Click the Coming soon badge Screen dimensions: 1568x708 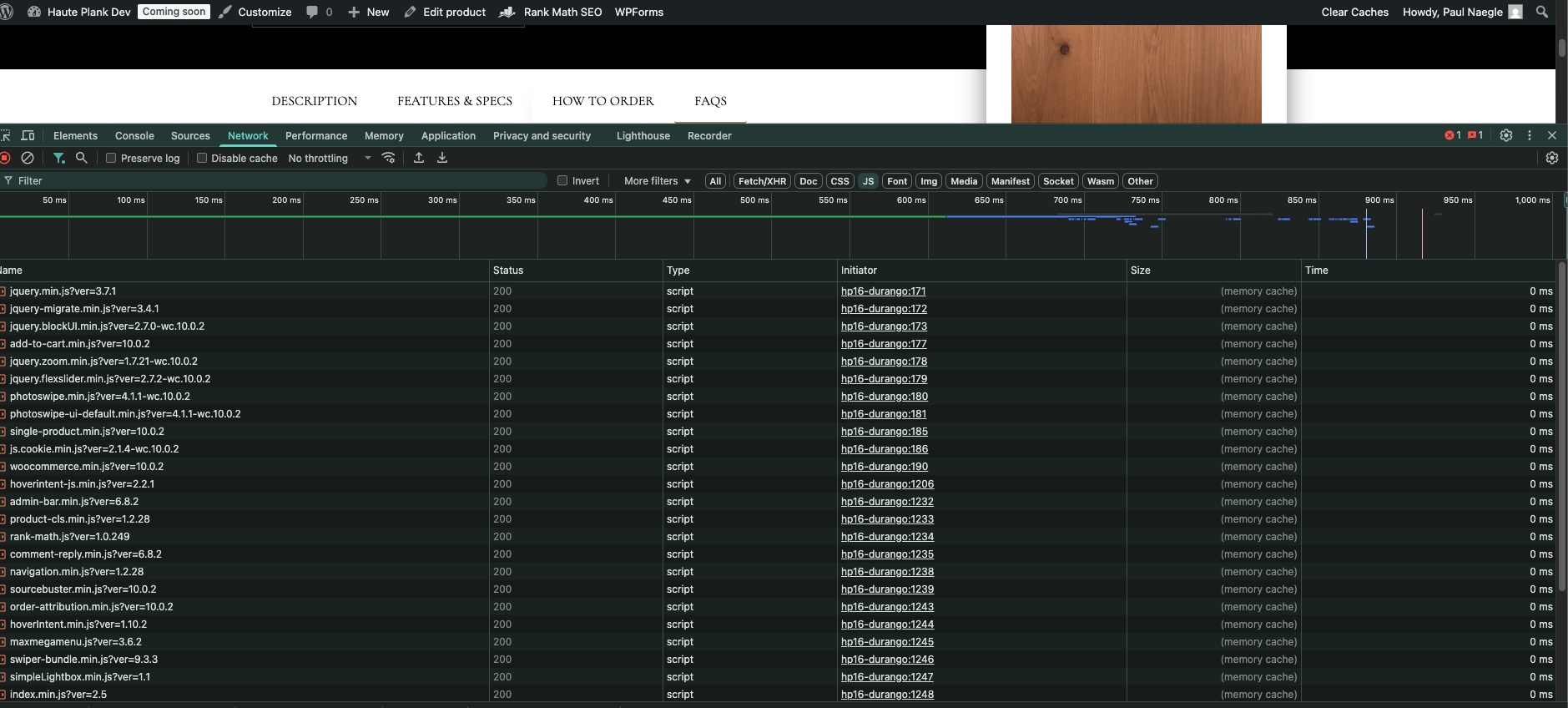click(174, 12)
